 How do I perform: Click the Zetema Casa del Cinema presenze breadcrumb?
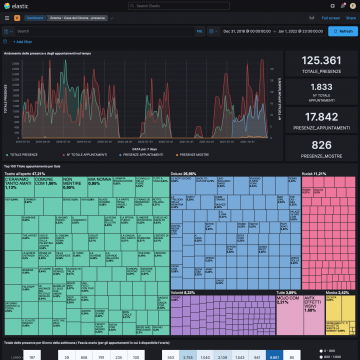point(77,18)
